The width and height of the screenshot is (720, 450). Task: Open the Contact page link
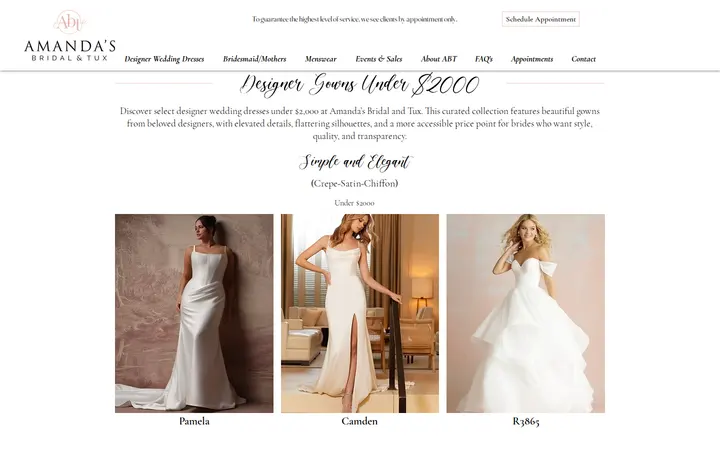583,59
